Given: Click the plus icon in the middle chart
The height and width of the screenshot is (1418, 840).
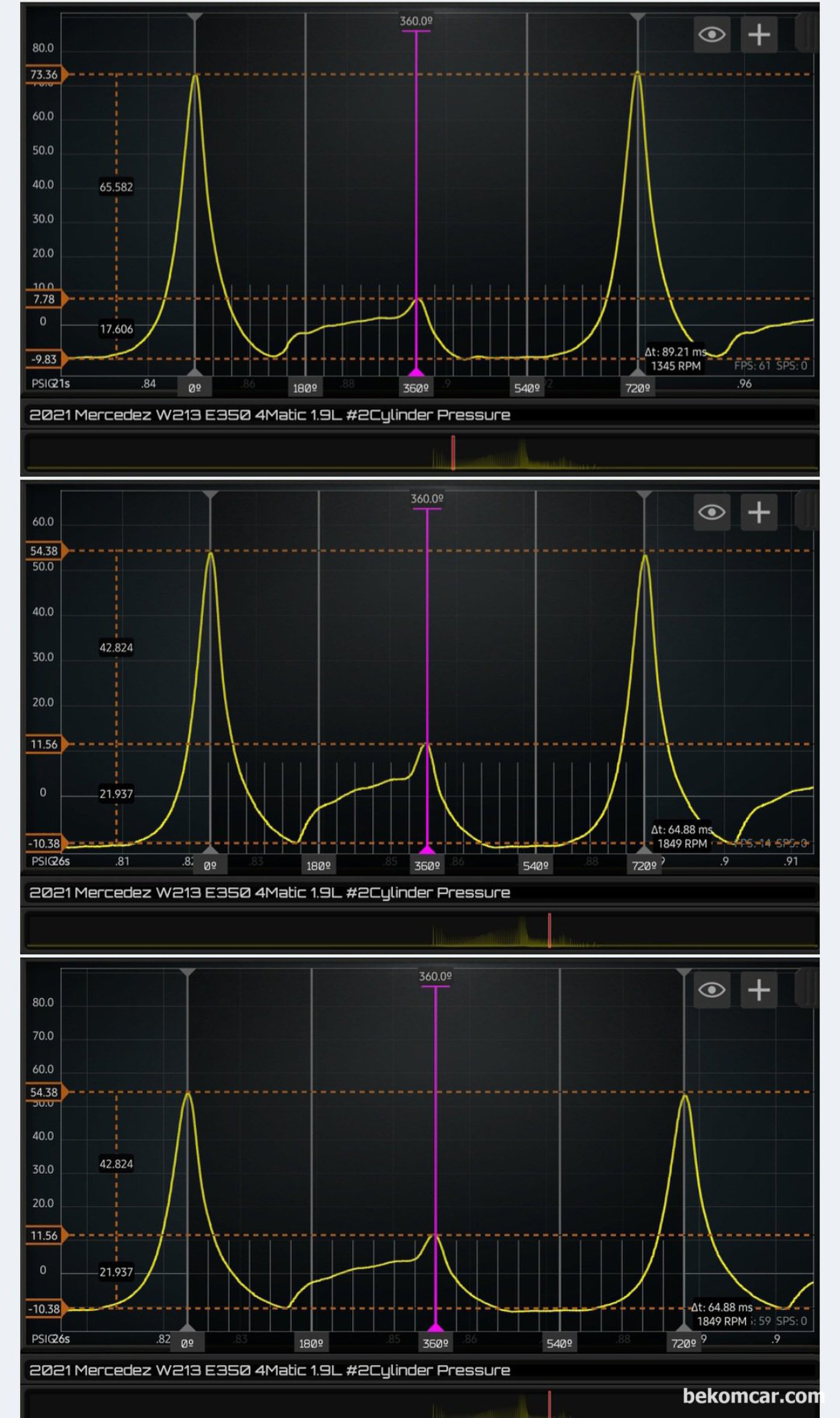Looking at the screenshot, I should (x=759, y=512).
